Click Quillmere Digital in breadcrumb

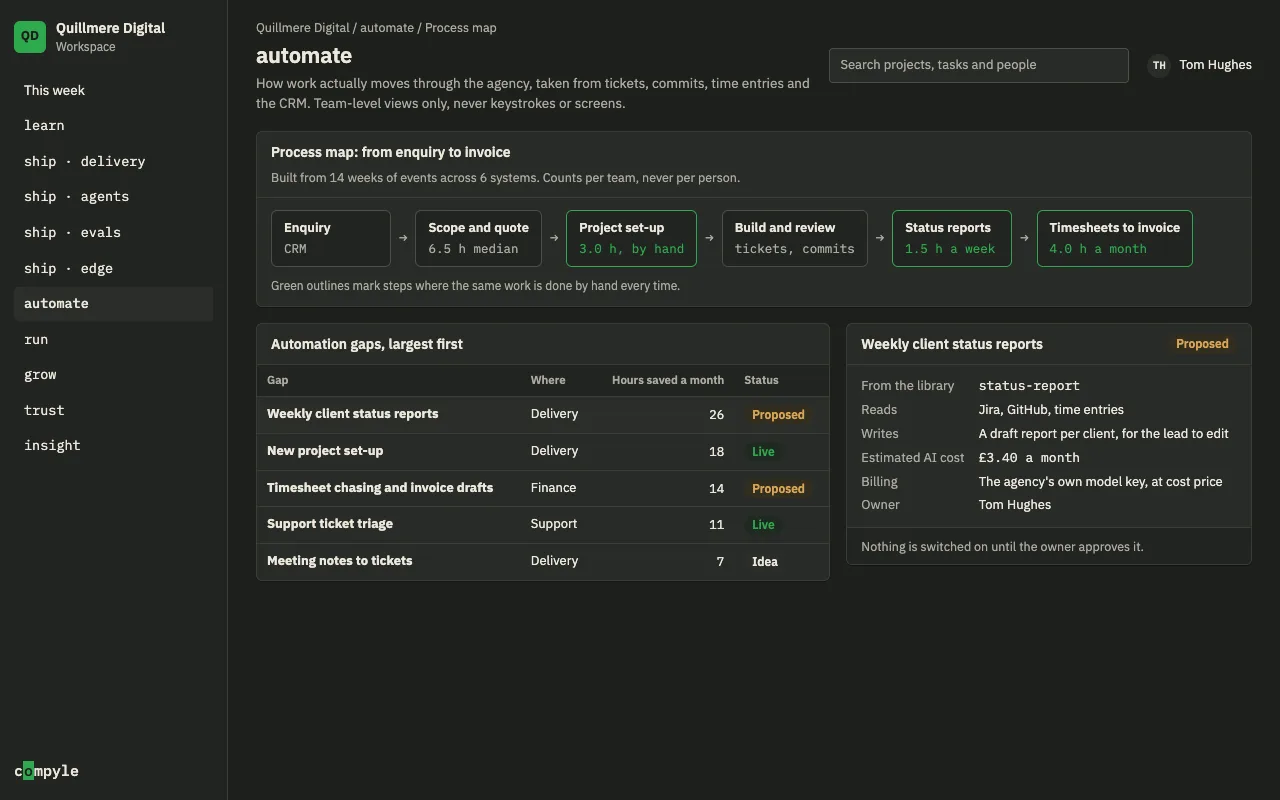pyautogui.click(x=303, y=28)
